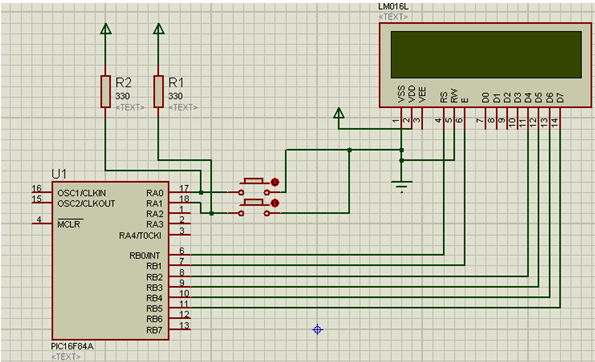The height and width of the screenshot is (362, 595).
Task: Click the RB6 pin label
Action: 154,319
